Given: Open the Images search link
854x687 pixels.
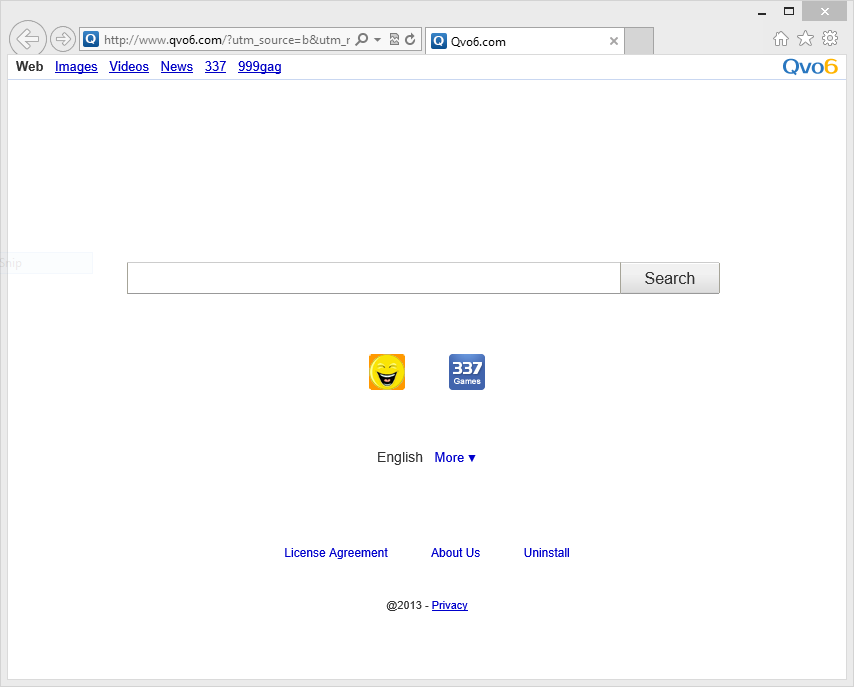Looking at the screenshot, I should pos(76,66).
